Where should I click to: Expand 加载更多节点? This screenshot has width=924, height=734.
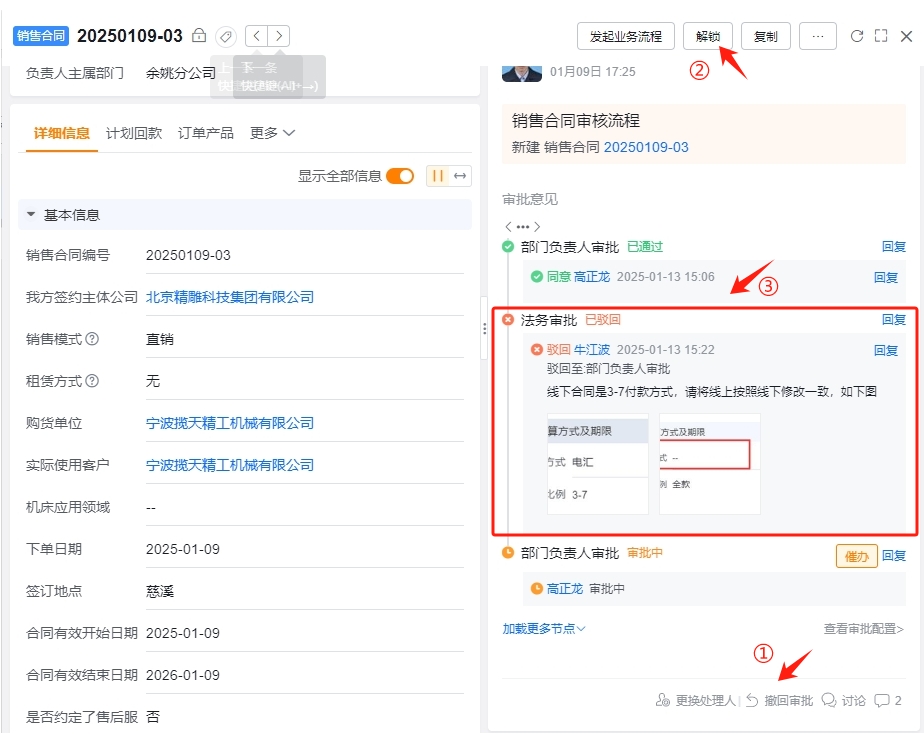543,629
